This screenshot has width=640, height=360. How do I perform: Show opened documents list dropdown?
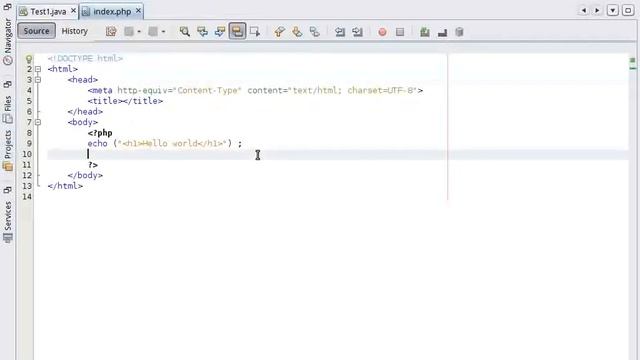coord(613,10)
